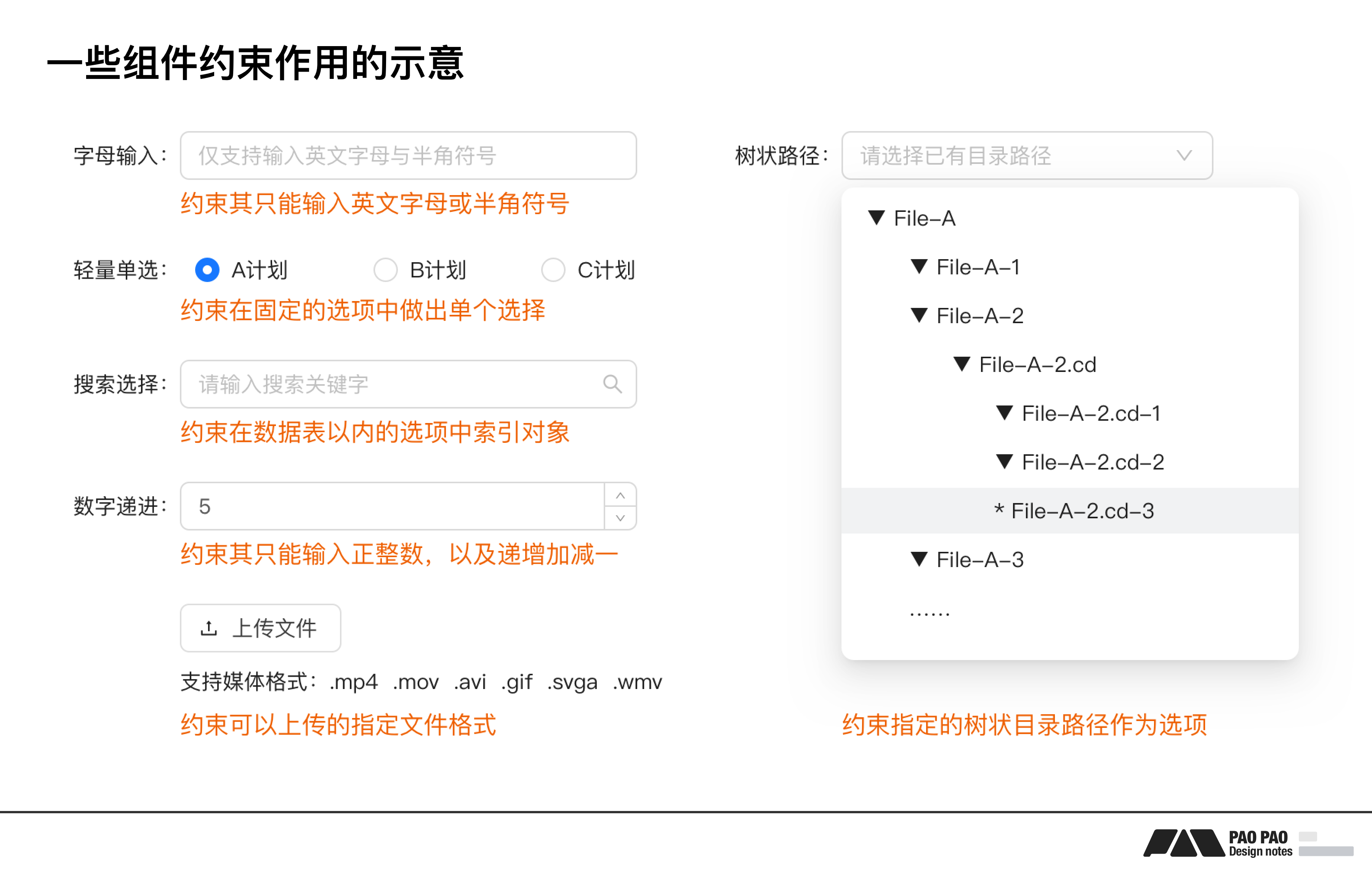Click the upload arrow icon
1372x875 pixels.
point(208,628)
